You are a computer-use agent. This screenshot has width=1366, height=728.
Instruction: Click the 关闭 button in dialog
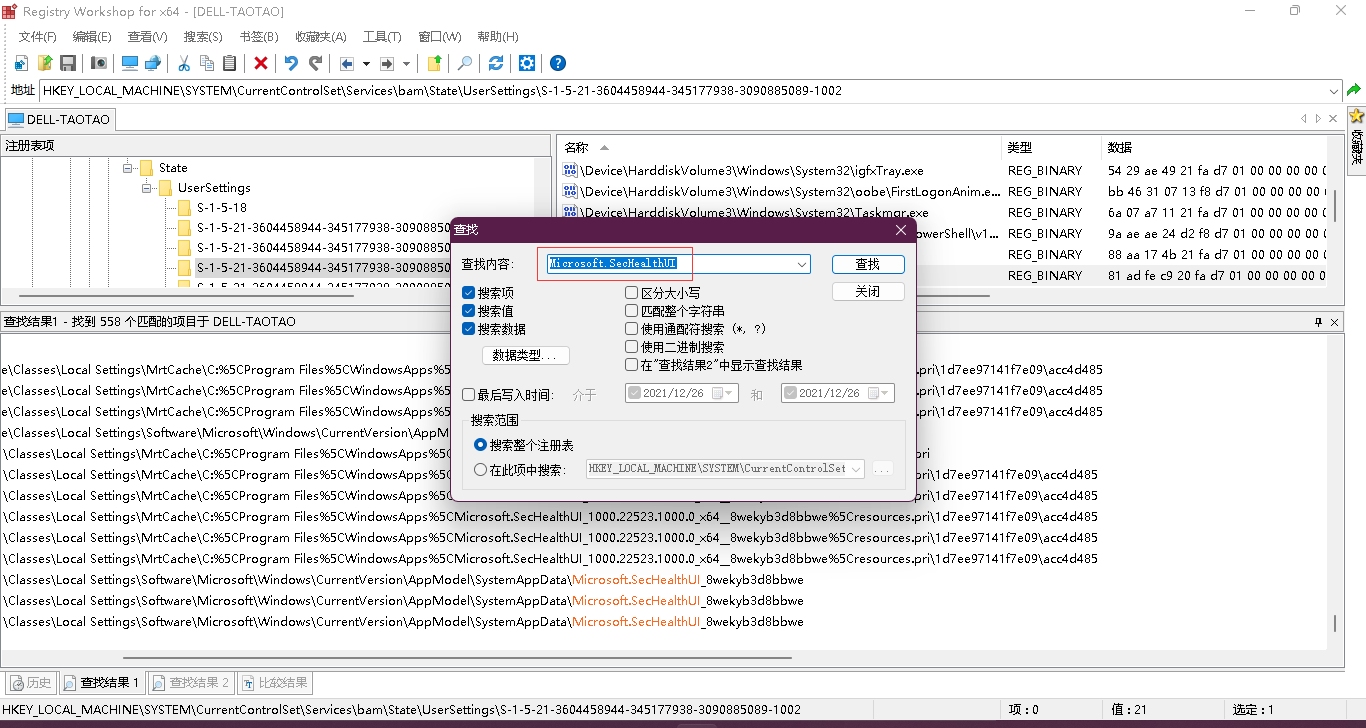pos(868,292)
